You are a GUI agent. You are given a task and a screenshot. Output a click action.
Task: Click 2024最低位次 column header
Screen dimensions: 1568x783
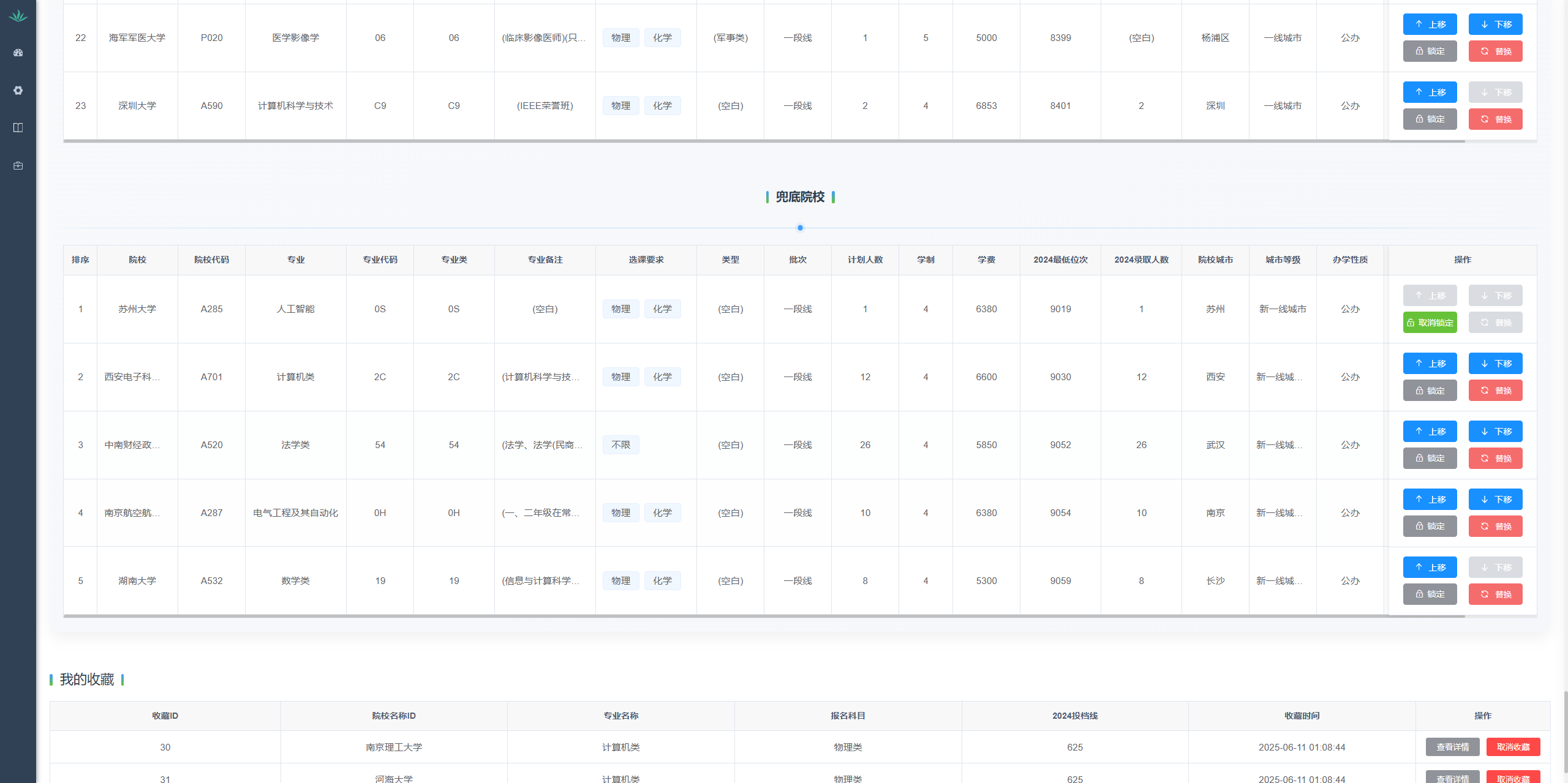pyautogui.click(x=1060, y=260)
